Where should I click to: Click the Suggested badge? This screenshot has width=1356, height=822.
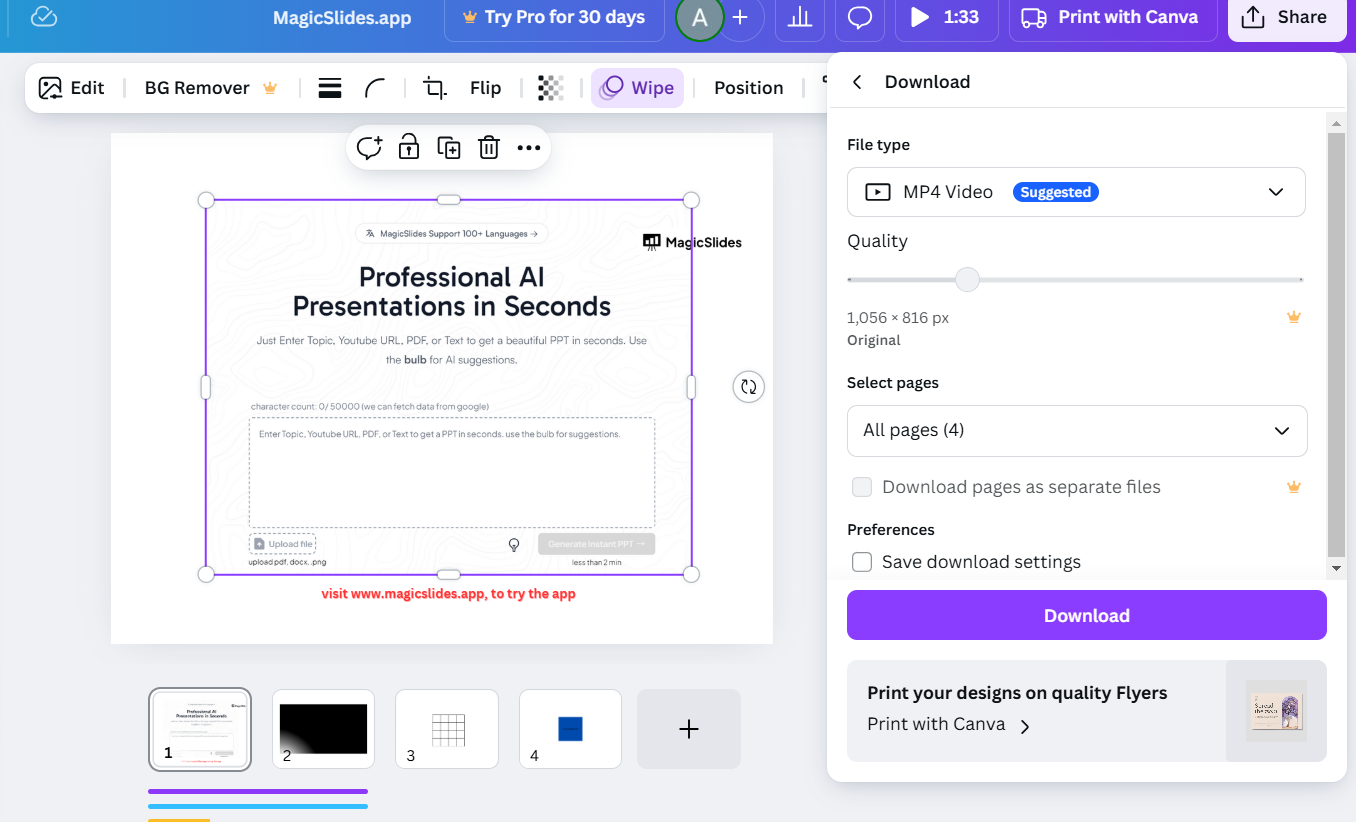(1056, 192)
